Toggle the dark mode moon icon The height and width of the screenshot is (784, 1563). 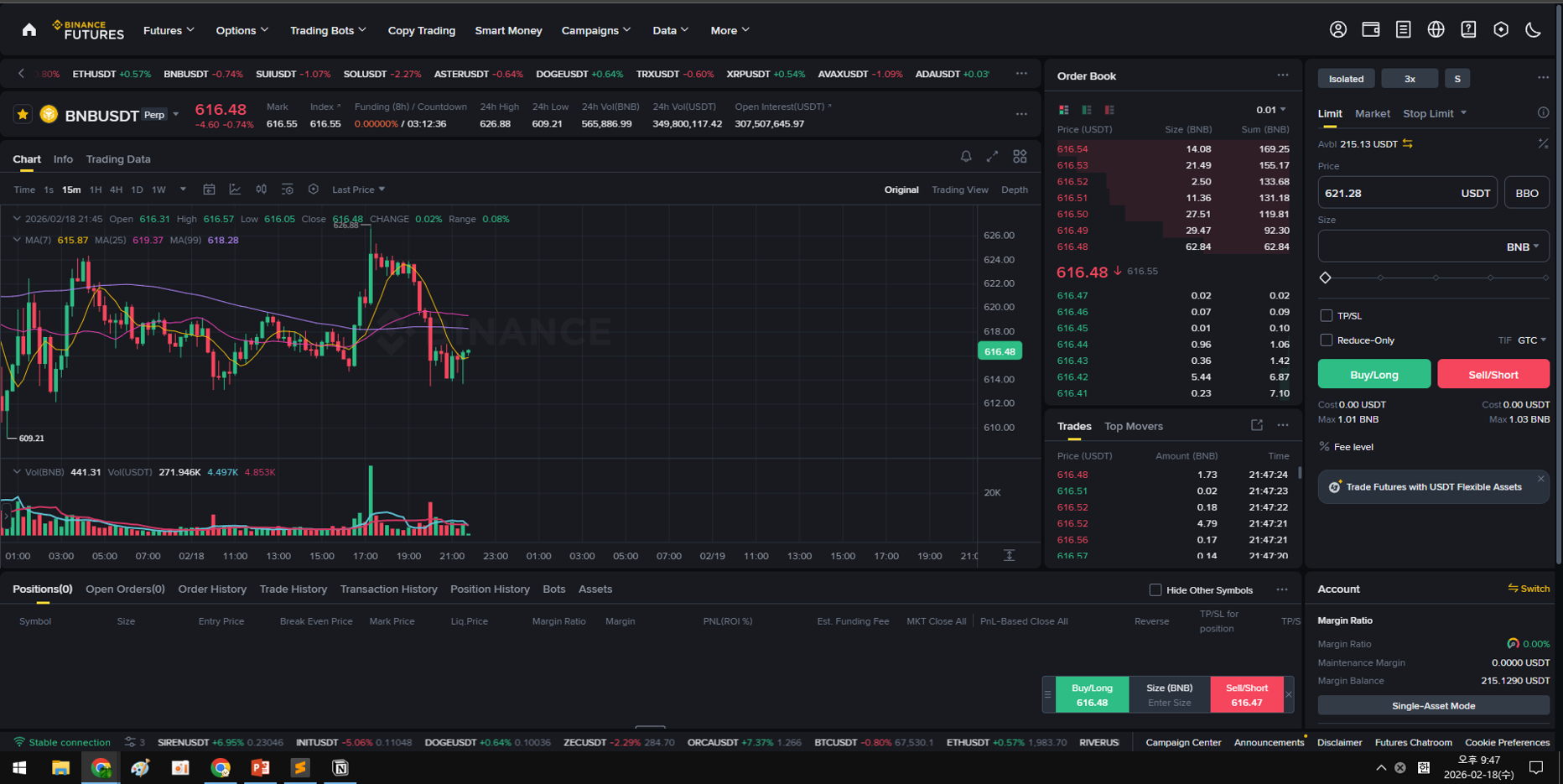(1533, 29)
